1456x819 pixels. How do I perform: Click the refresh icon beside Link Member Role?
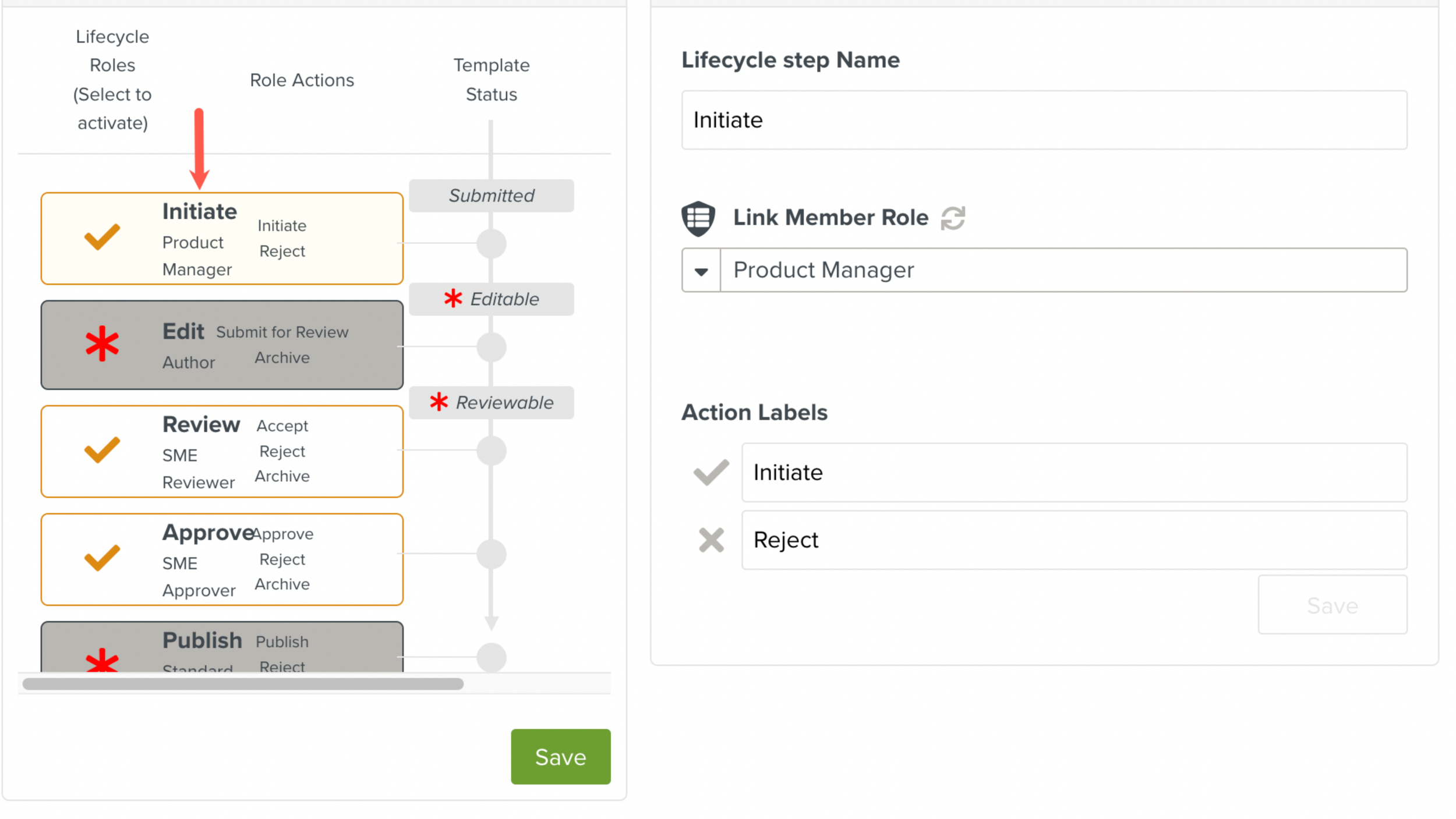pyautogui.click(x=953, y=217)
